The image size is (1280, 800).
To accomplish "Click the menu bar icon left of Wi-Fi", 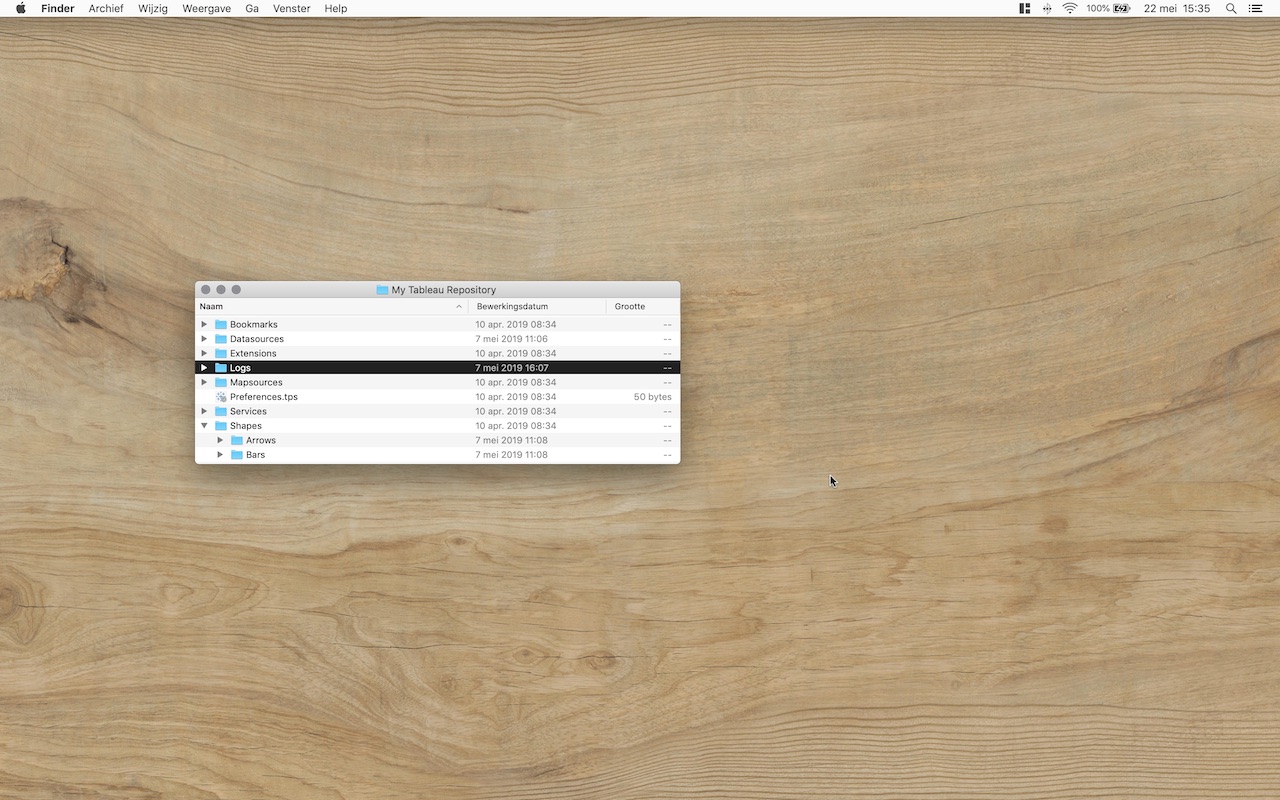I will pyautogui.click(x=1047, y=8).
